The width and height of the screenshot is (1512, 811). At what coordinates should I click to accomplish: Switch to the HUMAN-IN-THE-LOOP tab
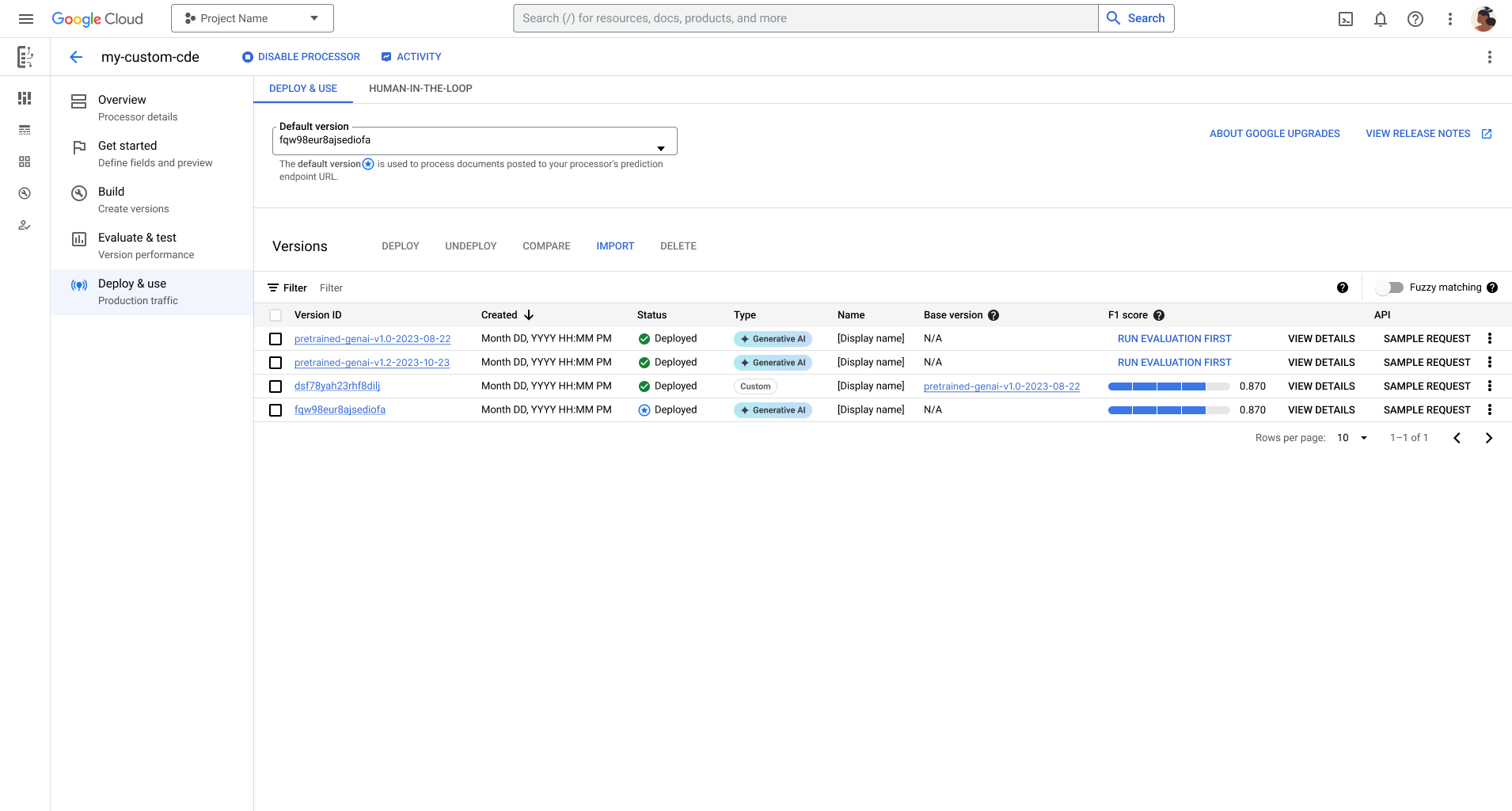click(x=420, y=88)
